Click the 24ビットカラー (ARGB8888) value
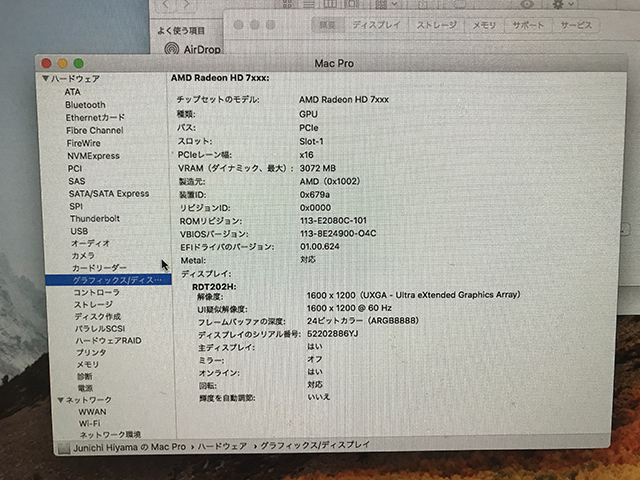640x480 pixels. coord(363,321)
